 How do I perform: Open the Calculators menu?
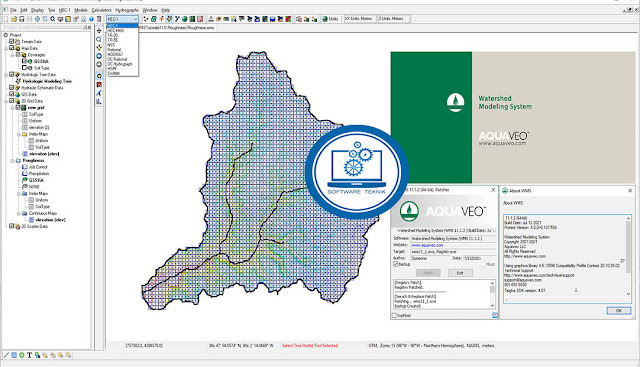[102, 10]
